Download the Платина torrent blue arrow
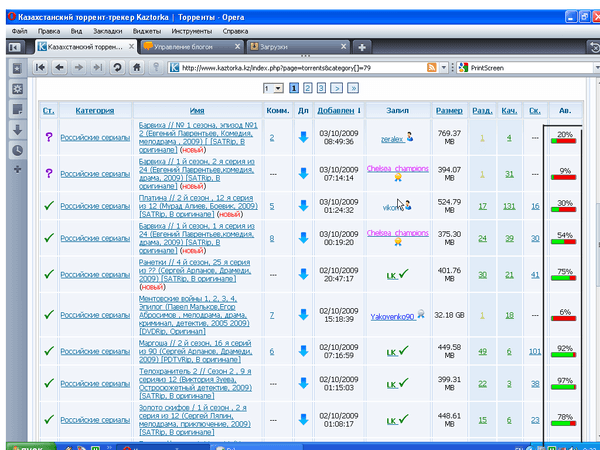Viewport: 600px width, 450px height. (303, 206)
